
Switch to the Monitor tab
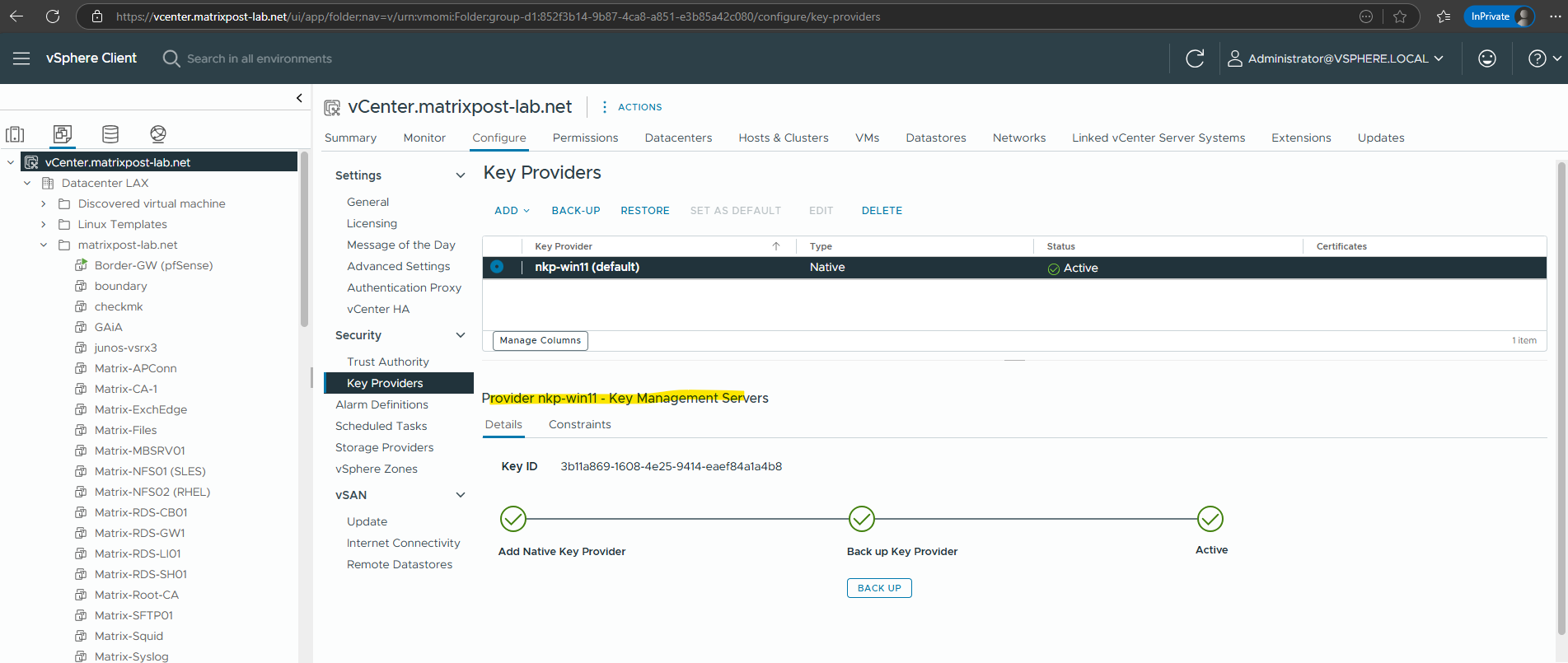tap(424, 138)
